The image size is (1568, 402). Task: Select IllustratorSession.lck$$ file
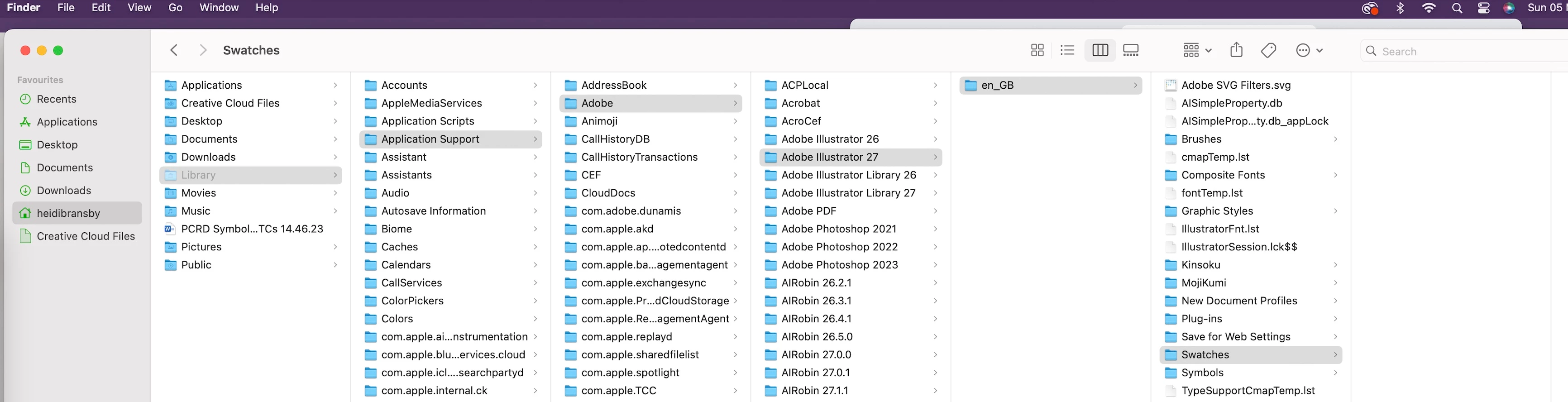pyautogui.click(x=1251, y=247)
